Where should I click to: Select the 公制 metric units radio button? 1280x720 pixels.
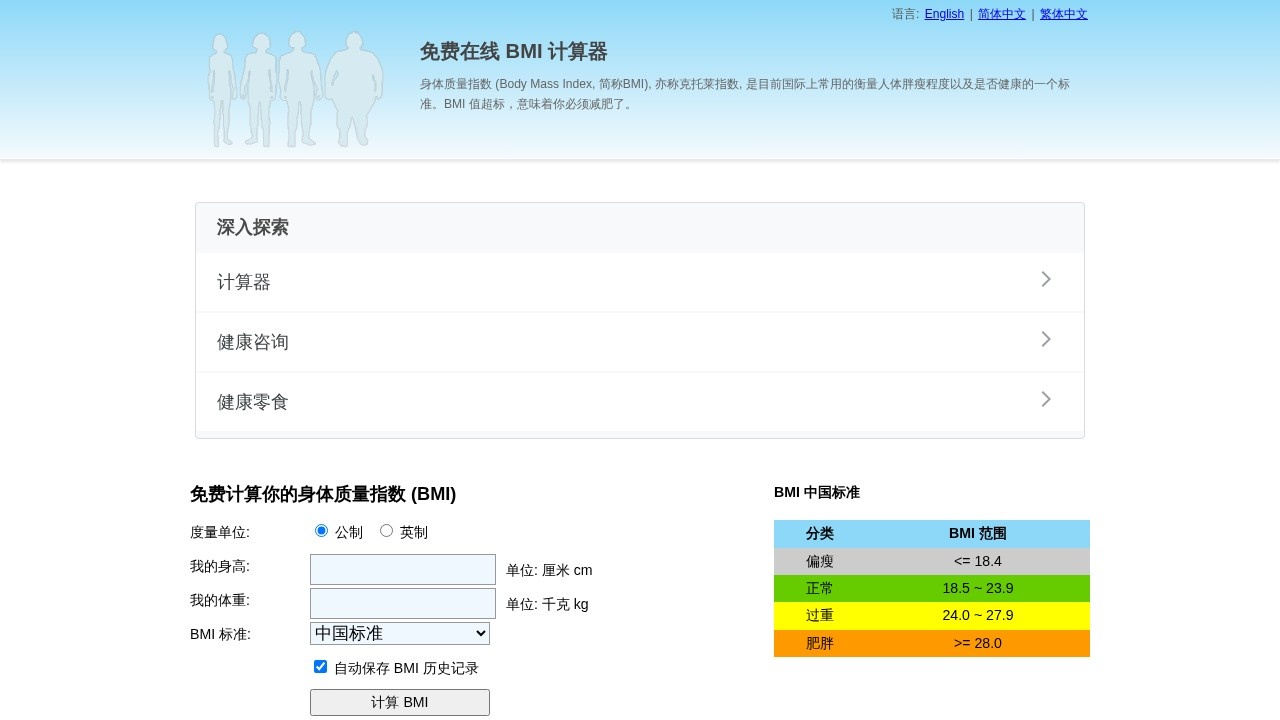click(x=321, y=530)
